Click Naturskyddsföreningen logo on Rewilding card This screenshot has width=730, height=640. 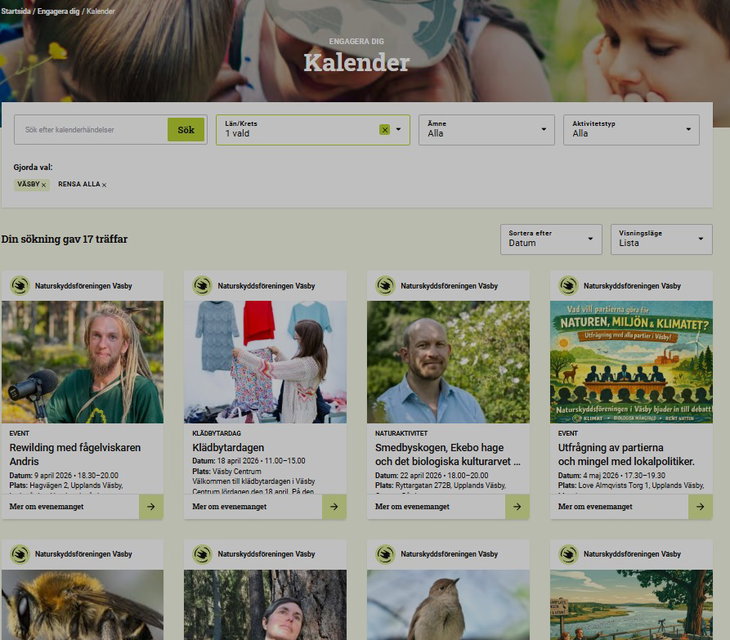(20, 286)
